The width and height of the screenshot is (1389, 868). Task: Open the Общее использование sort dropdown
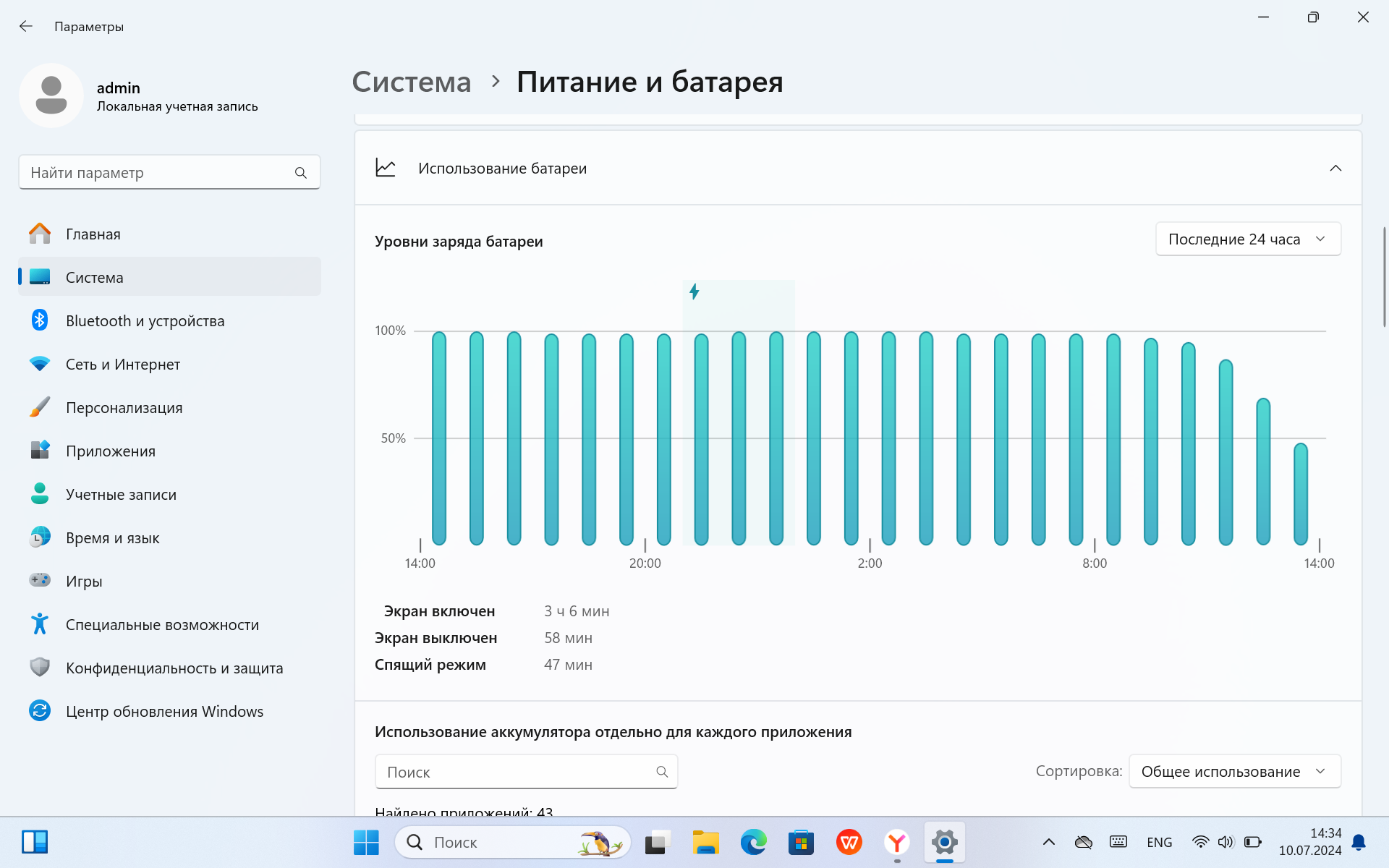1234,771
